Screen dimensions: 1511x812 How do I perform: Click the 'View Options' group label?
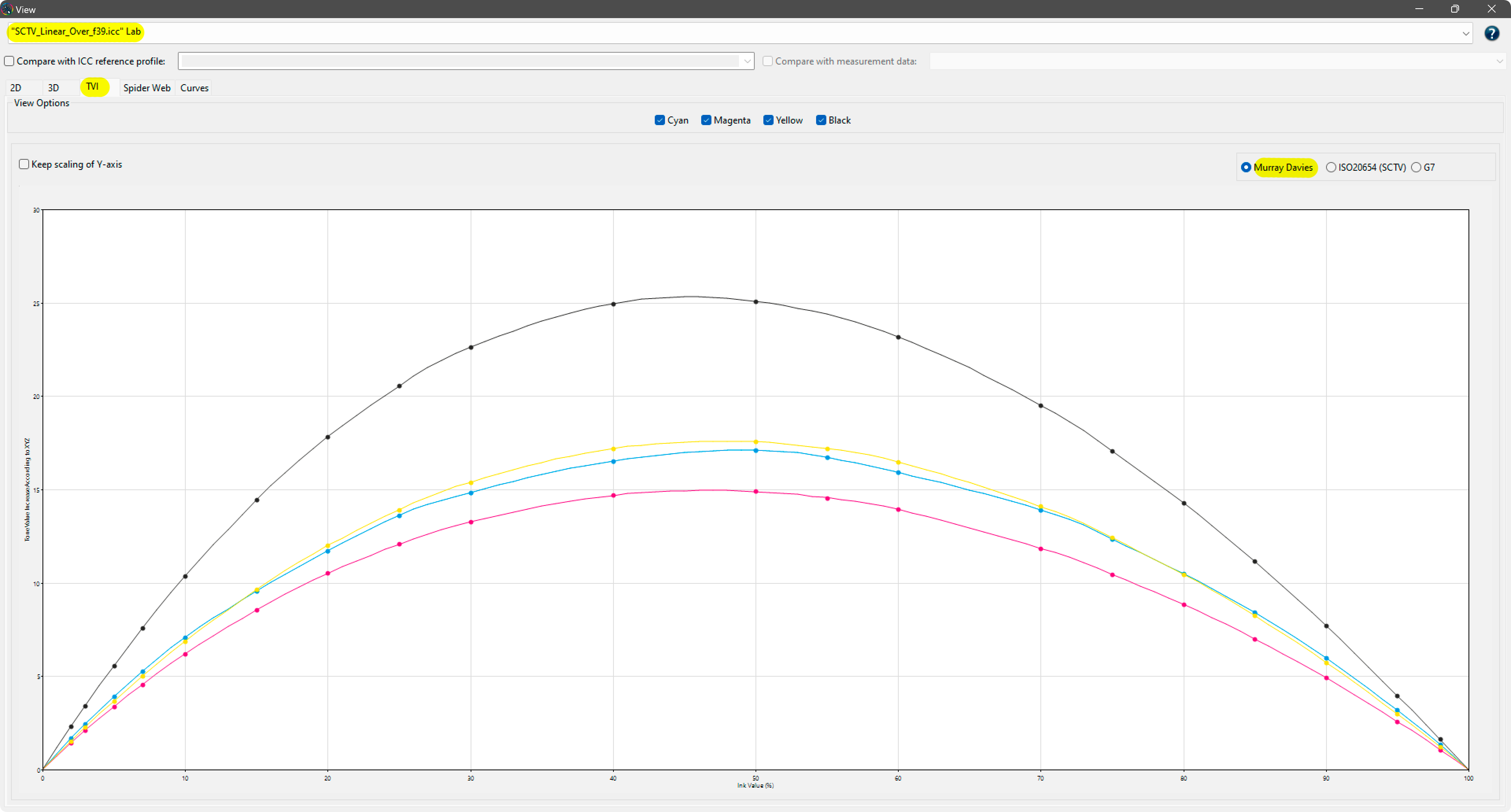[x=42, y=103]
